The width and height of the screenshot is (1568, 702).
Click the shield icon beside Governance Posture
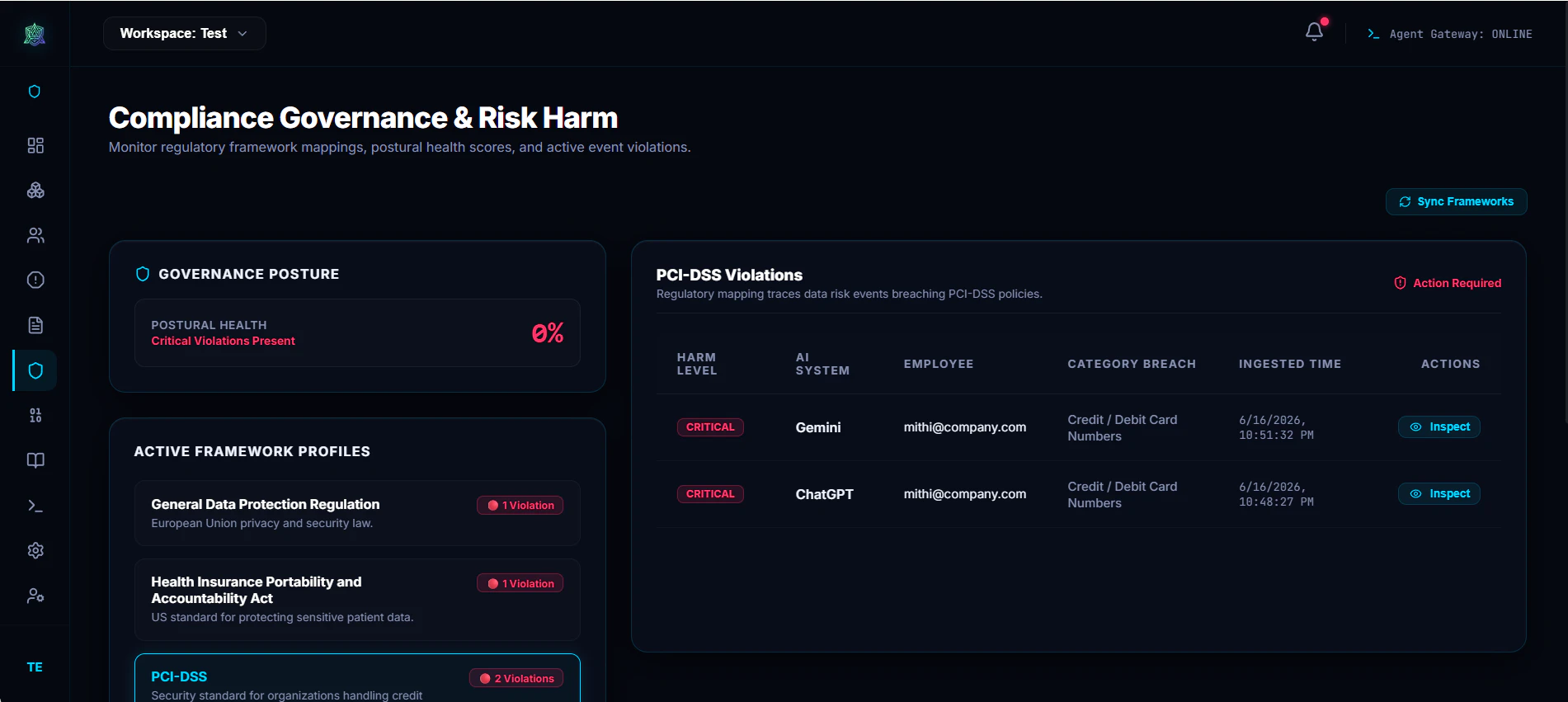click(143, 274)
